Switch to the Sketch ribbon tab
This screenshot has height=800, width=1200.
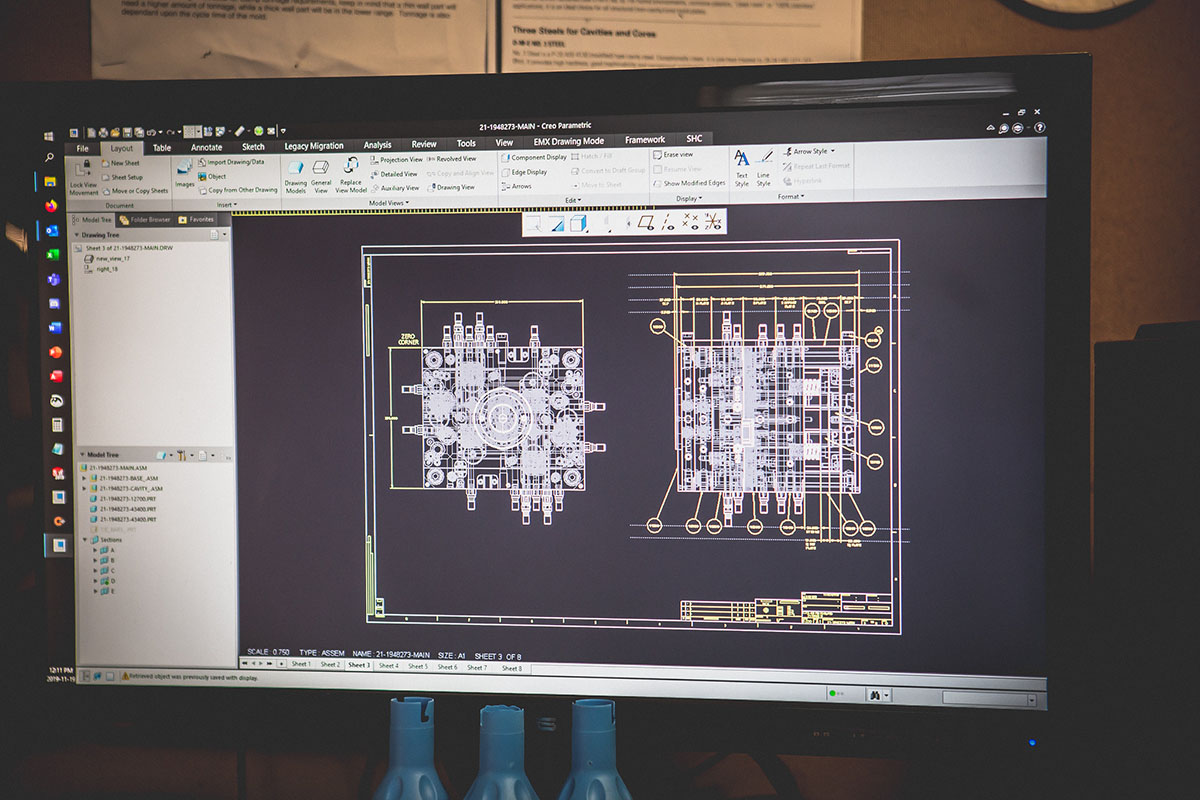coord(253,147)
